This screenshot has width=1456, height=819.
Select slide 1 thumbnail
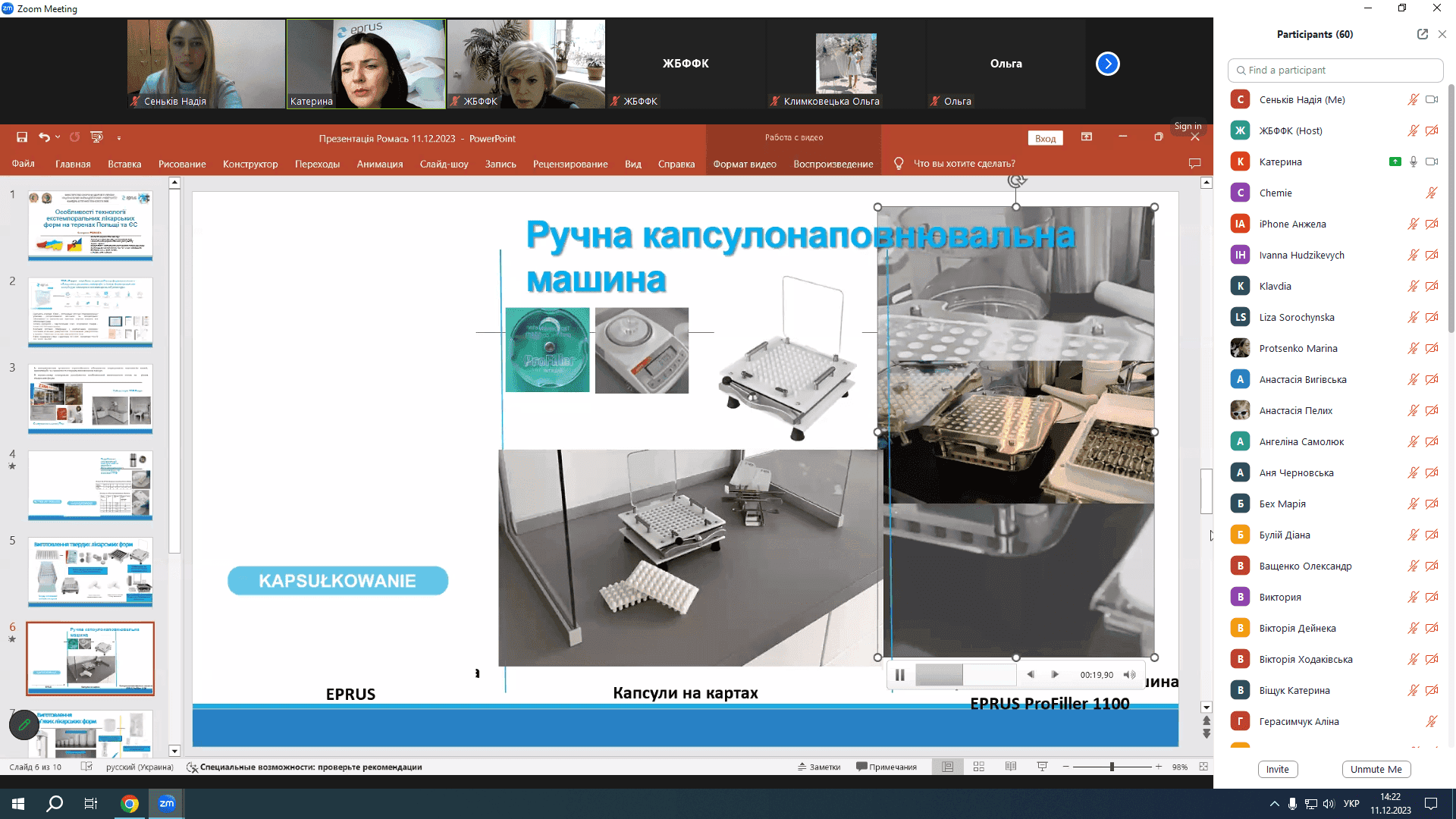tap(90, 225)
